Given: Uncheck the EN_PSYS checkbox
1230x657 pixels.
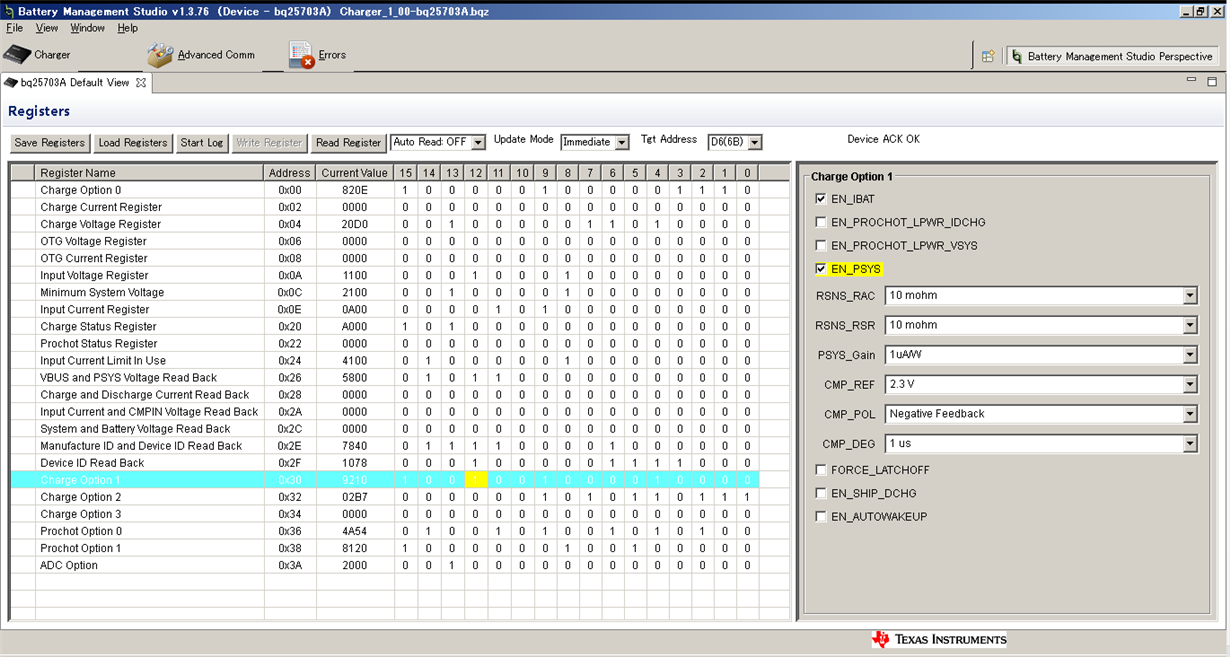Looking at the screenshot, I should (821, 269).
